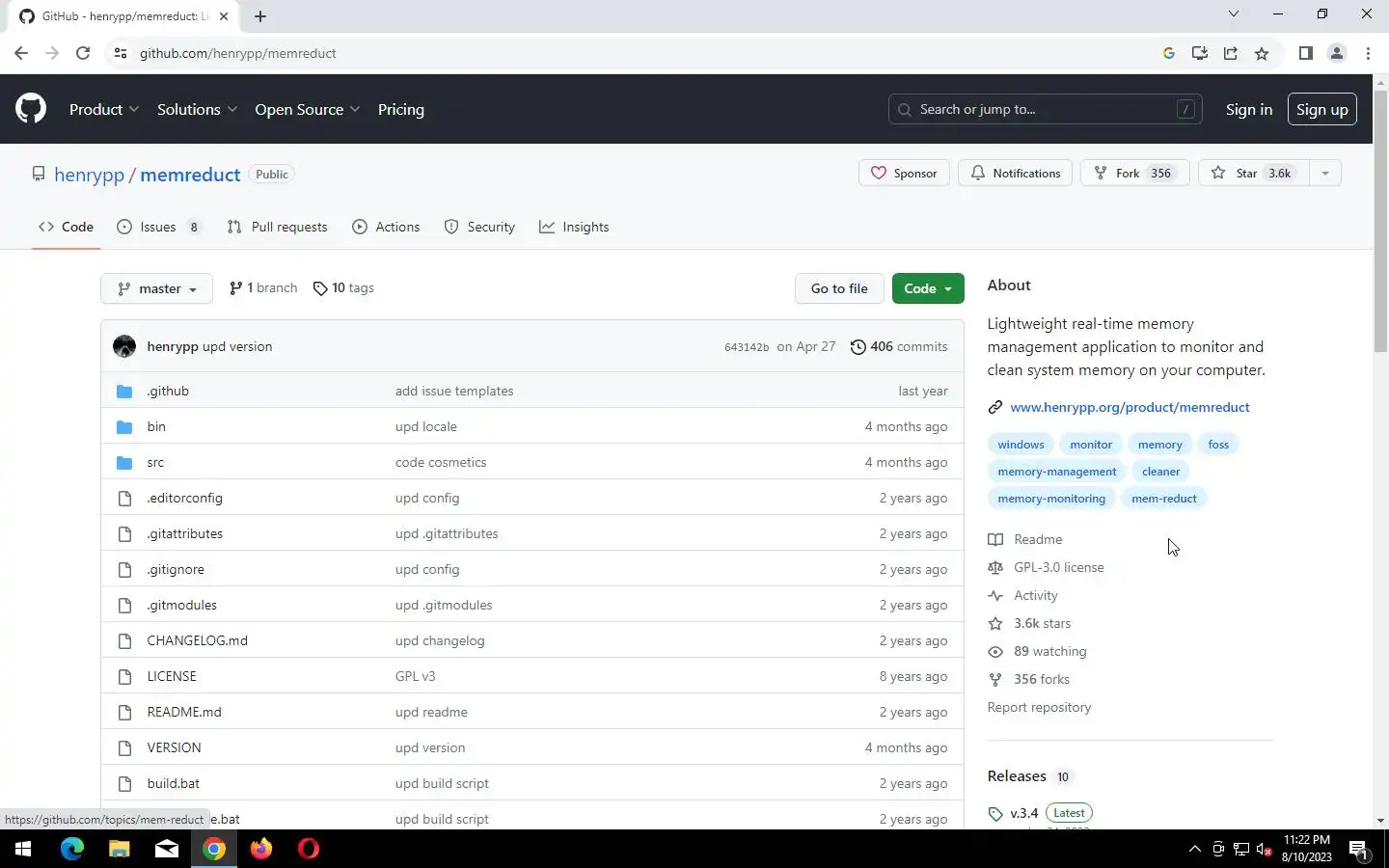The height and width of the screenshot is (868, 1389).
Task: Click the reload page icon
Action: click(x=83, y=53)
